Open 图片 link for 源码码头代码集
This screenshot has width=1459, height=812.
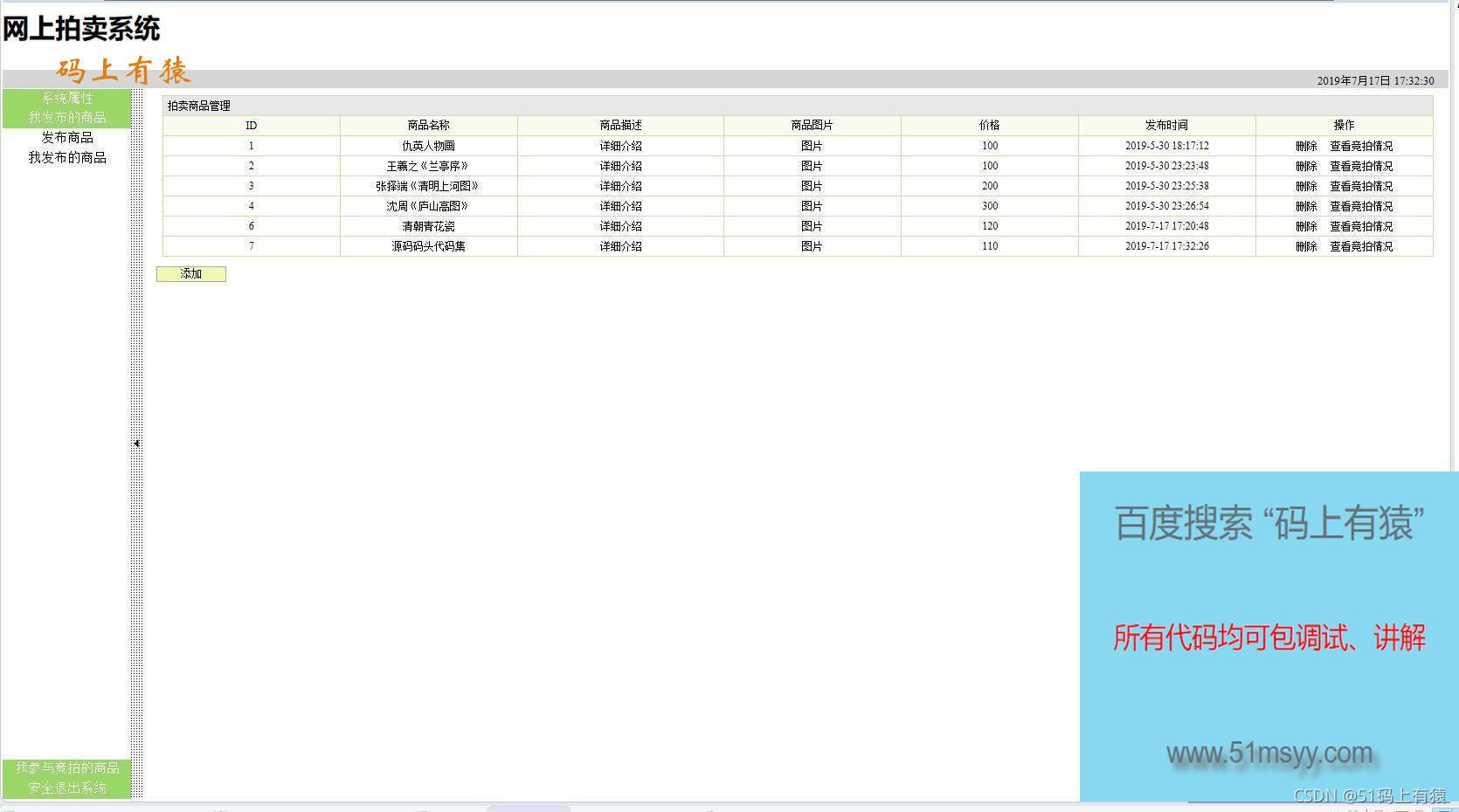pyautogui.click(x=812, y=247)
